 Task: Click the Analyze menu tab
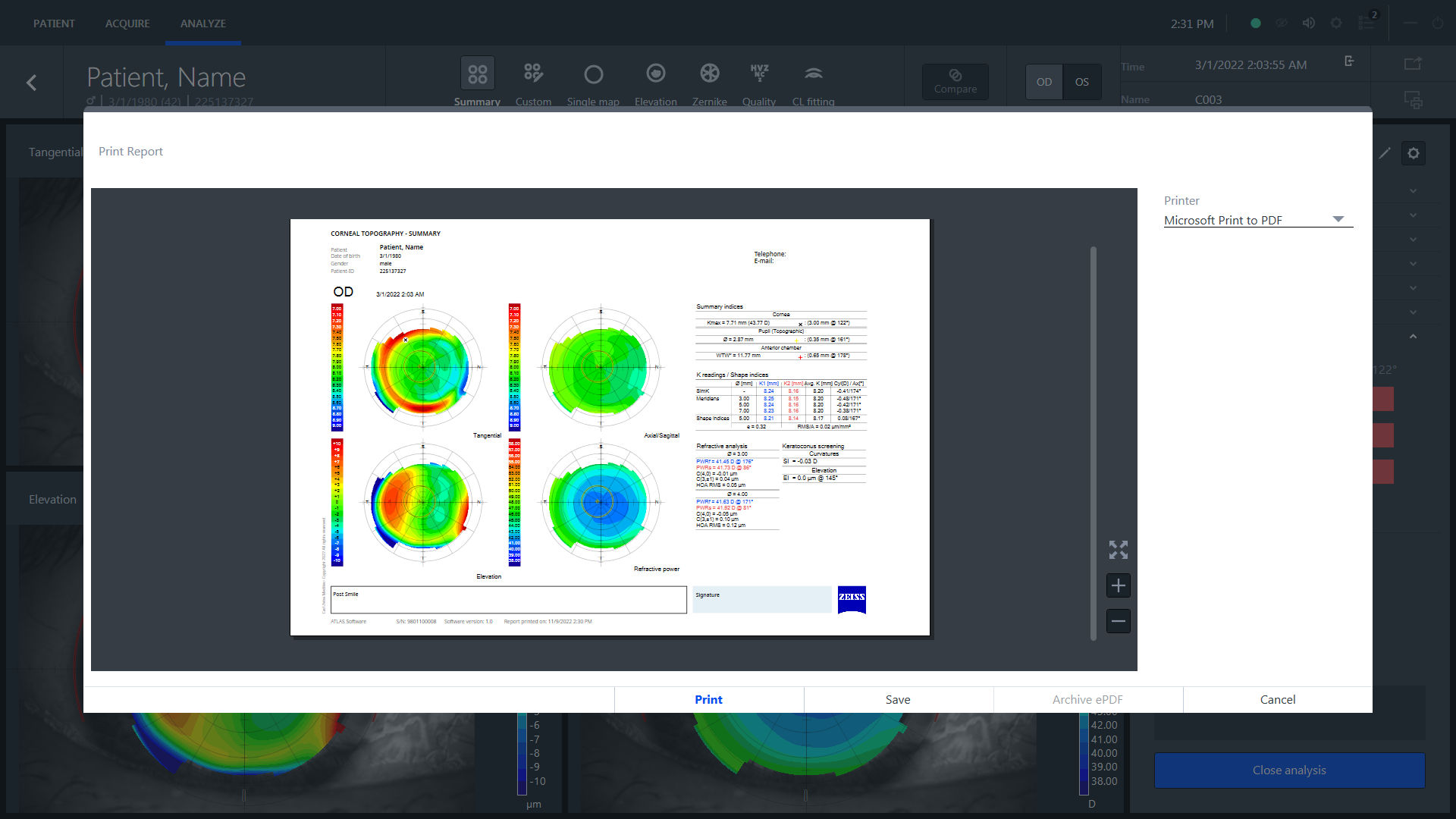(201, 22)
